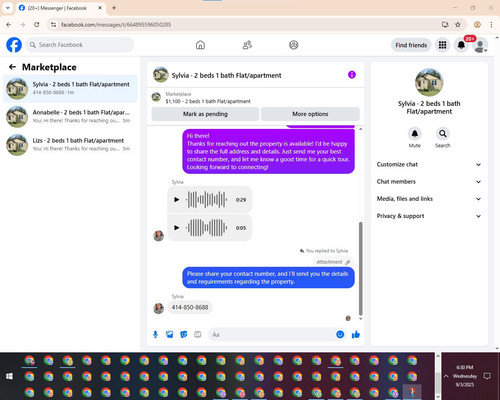Search in conversation with magnifier icon
The image size is (500, 400).
(443, 134)
